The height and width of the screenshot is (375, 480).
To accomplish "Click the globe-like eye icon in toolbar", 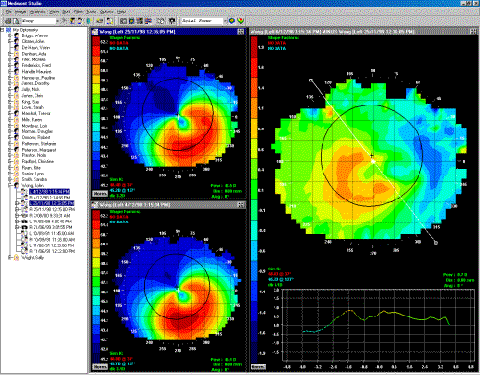I will pyautogui.click(x=89, y=21).
